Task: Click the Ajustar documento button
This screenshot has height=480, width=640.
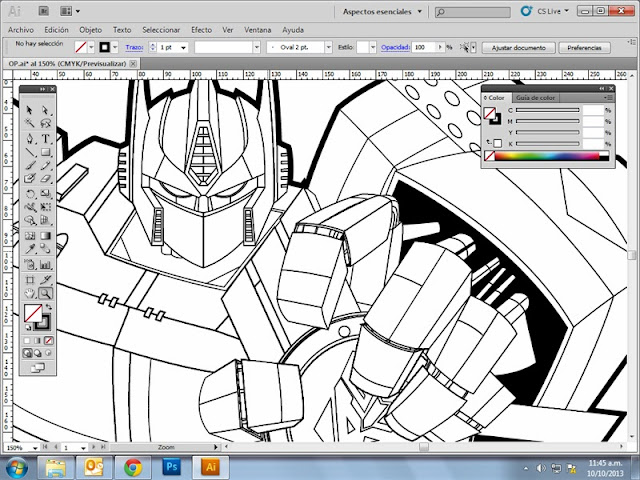Action: 513,47
